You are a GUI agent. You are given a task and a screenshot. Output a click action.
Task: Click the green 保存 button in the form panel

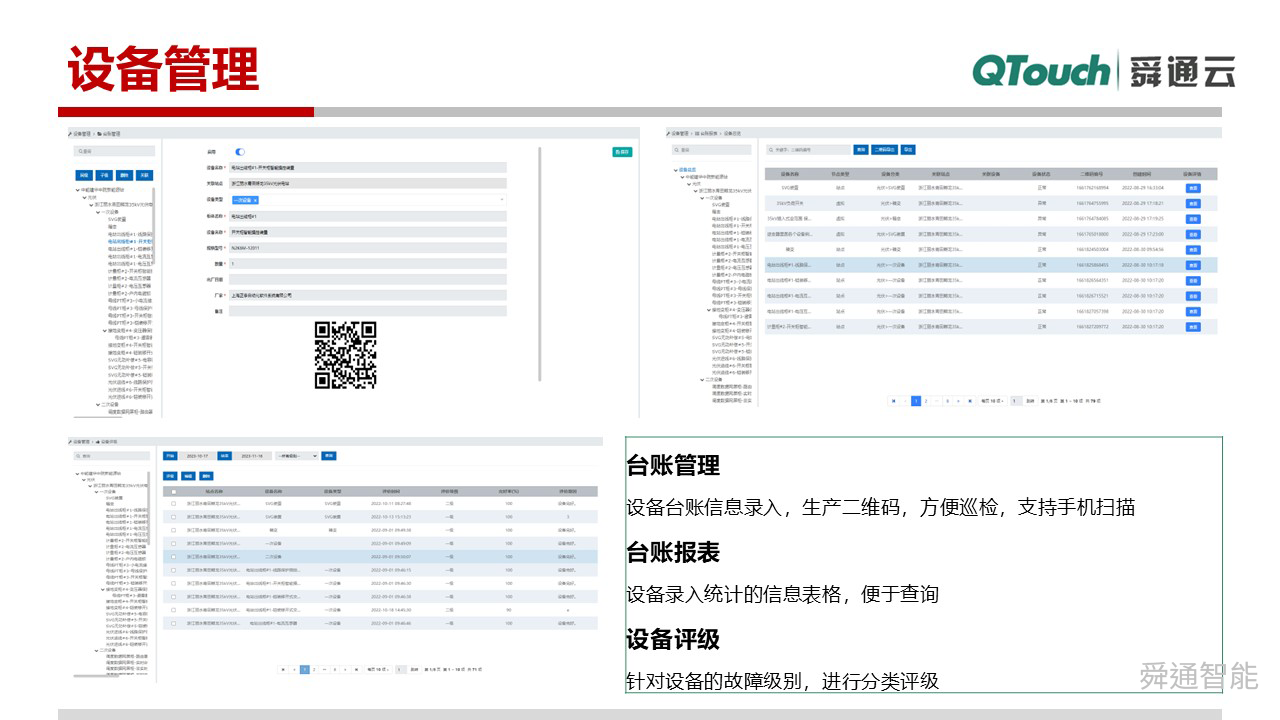point(622,152)
